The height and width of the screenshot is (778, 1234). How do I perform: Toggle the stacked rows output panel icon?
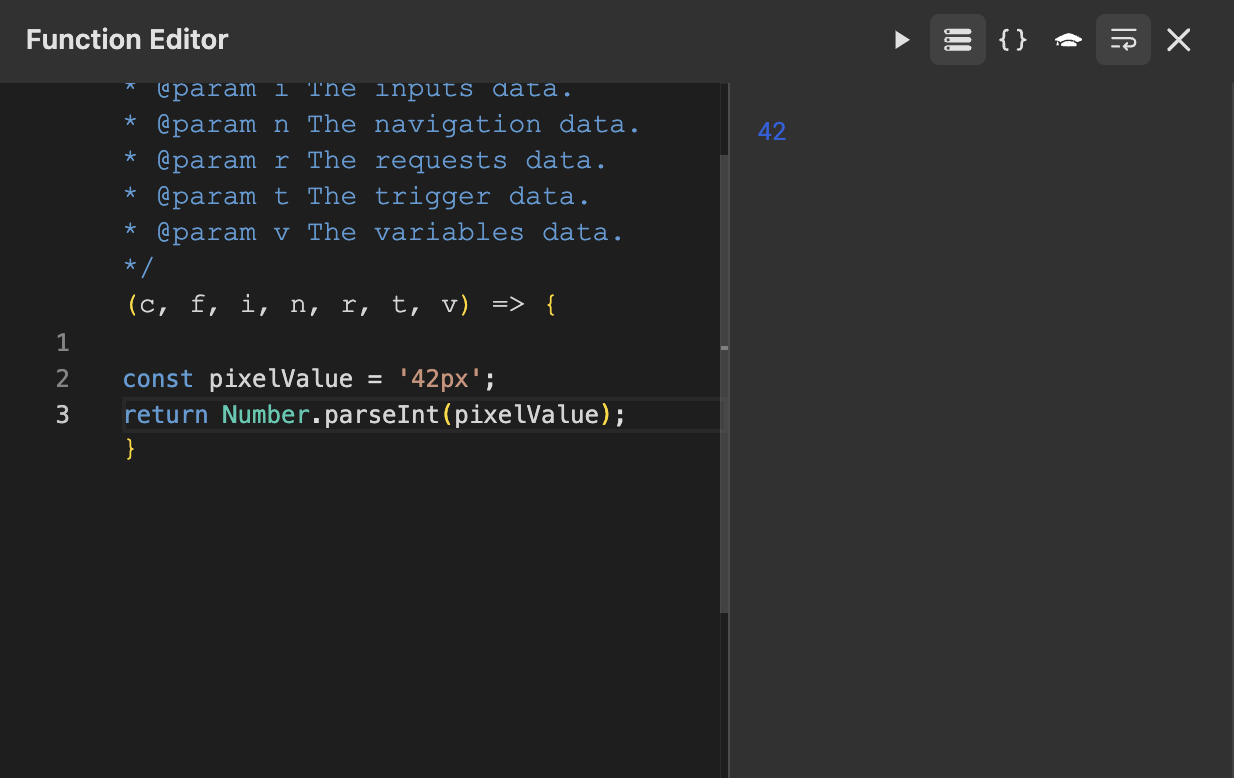958,40
